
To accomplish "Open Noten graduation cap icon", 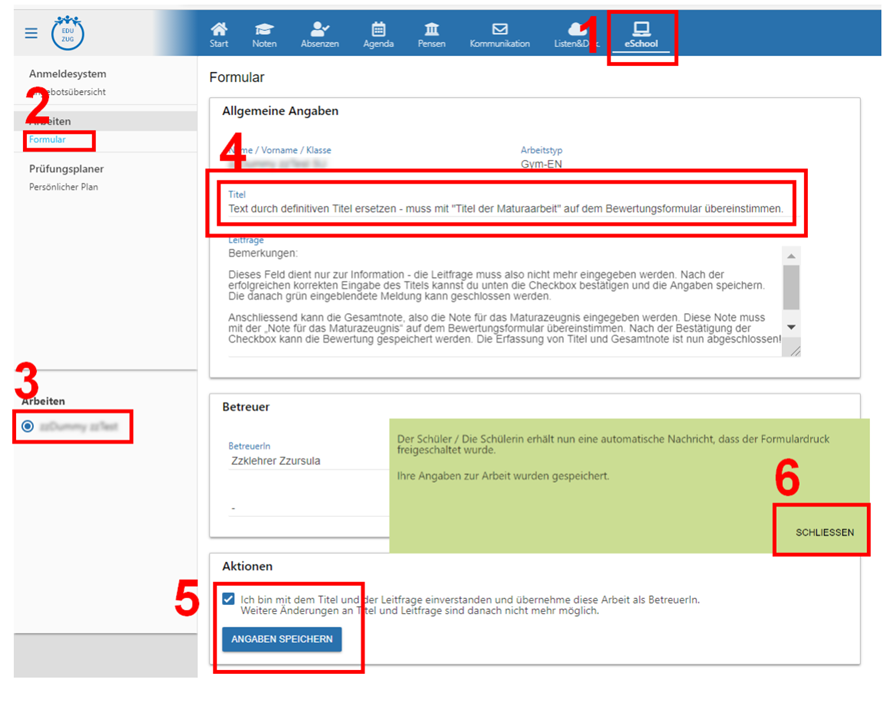I will pyautogui.click(x=264, y=35).
